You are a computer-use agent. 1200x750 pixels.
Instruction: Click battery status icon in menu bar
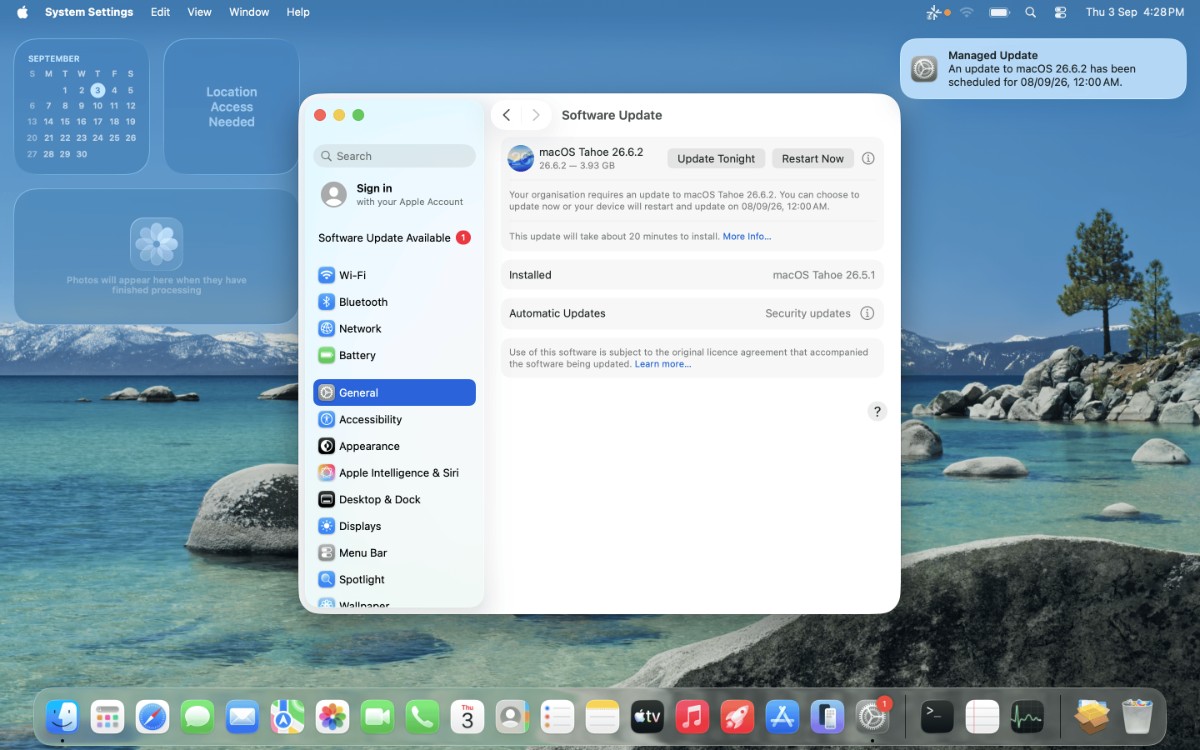[x=999, y=12]
